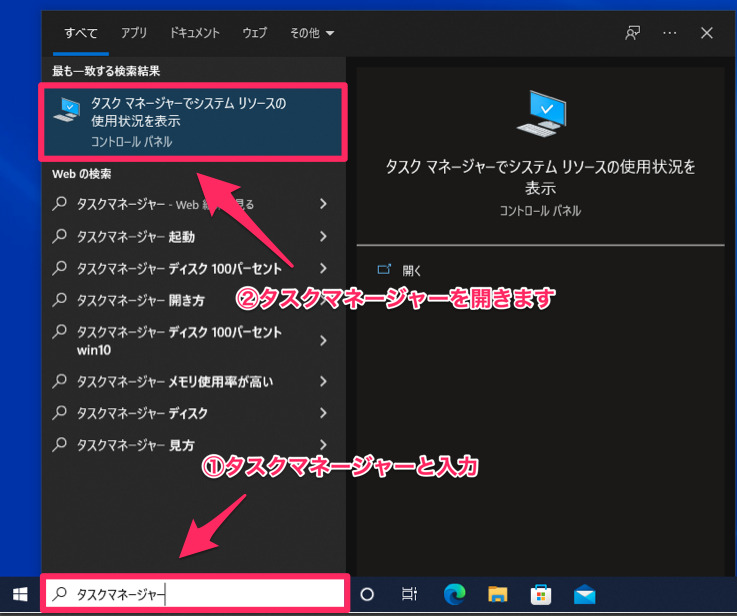Switch to the ウェブ tab
737x616 pixels.
[255, 33]
